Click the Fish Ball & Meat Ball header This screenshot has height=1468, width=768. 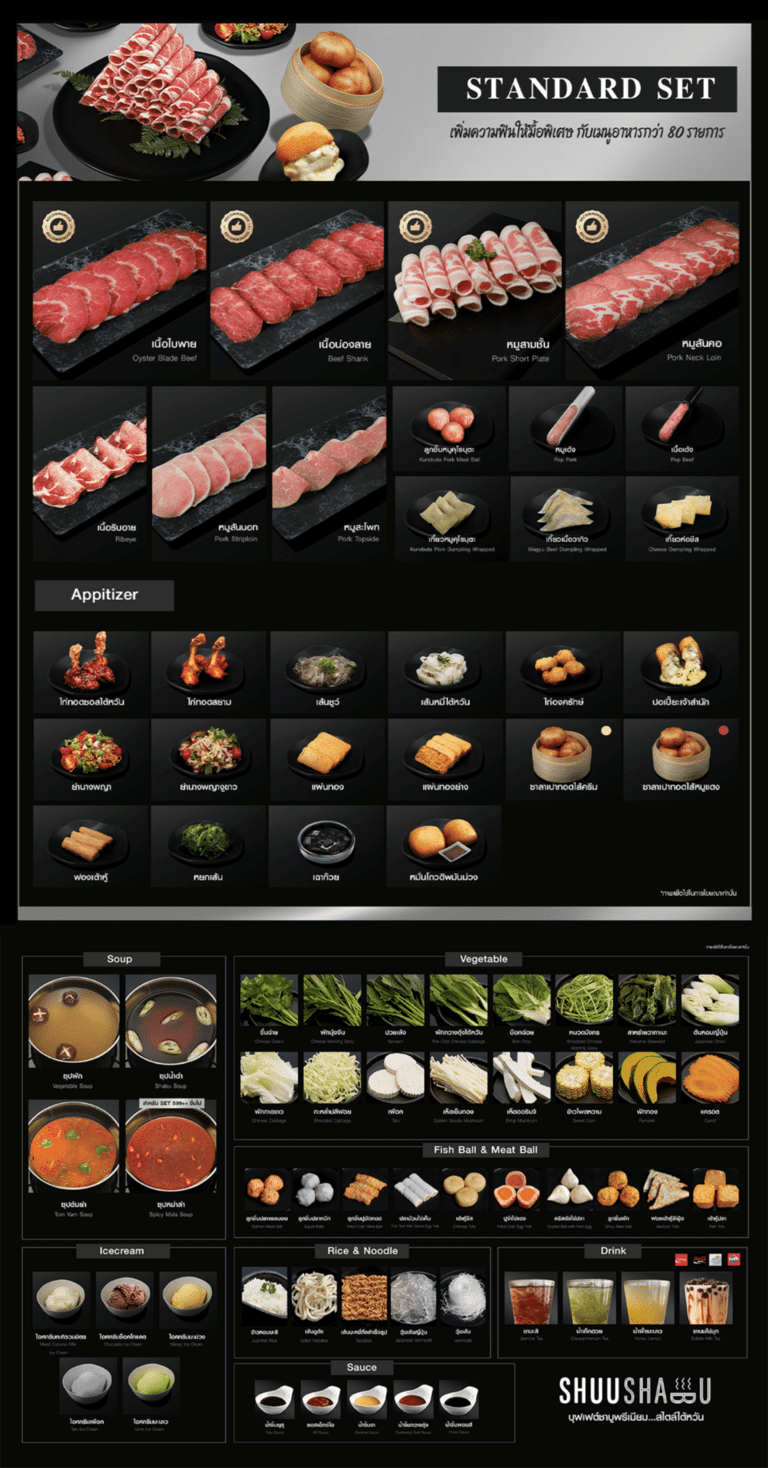(x=486, y=1150)
